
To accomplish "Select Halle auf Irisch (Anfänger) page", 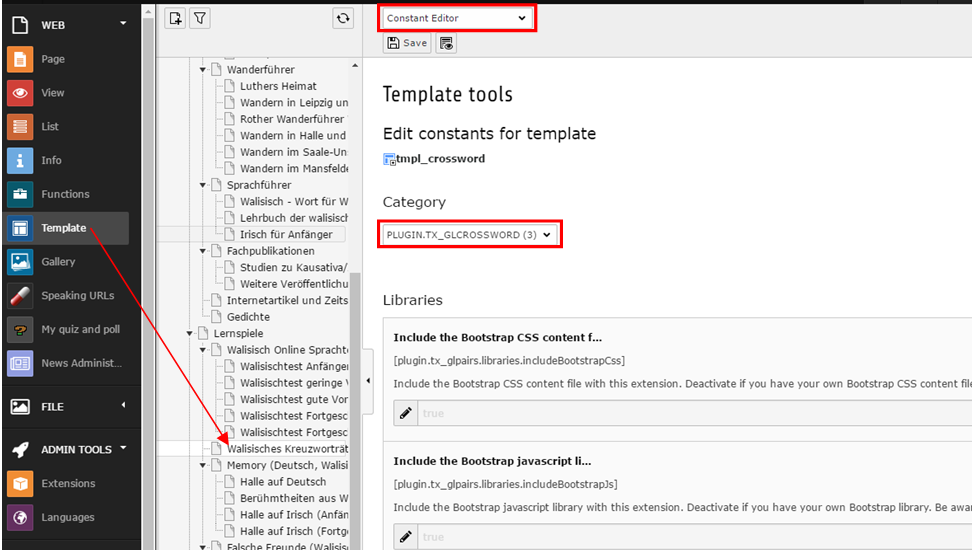I will click(294, 515).
